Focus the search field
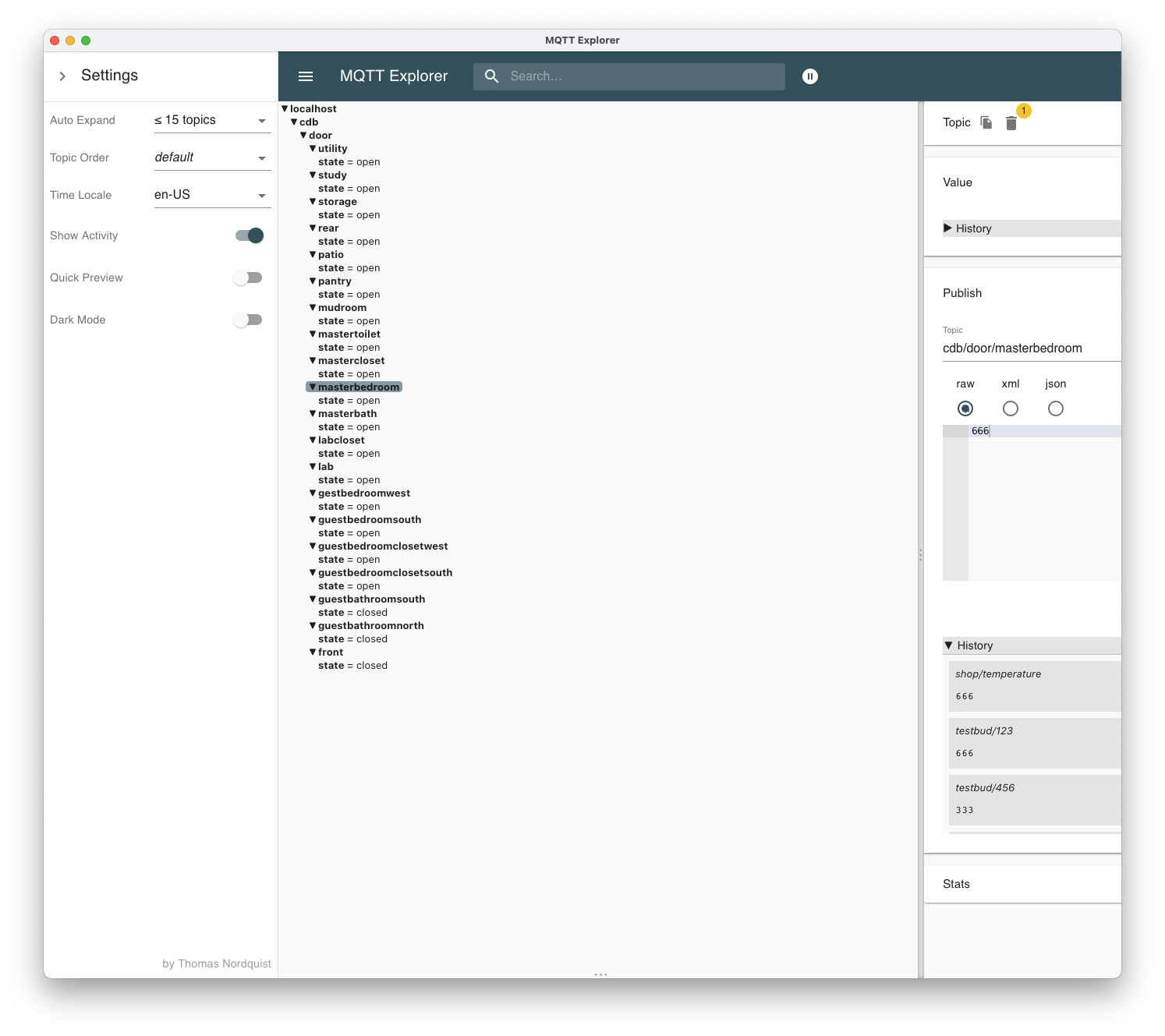Viewport: 1165px width, 1036px height. [x=629, y=76]
